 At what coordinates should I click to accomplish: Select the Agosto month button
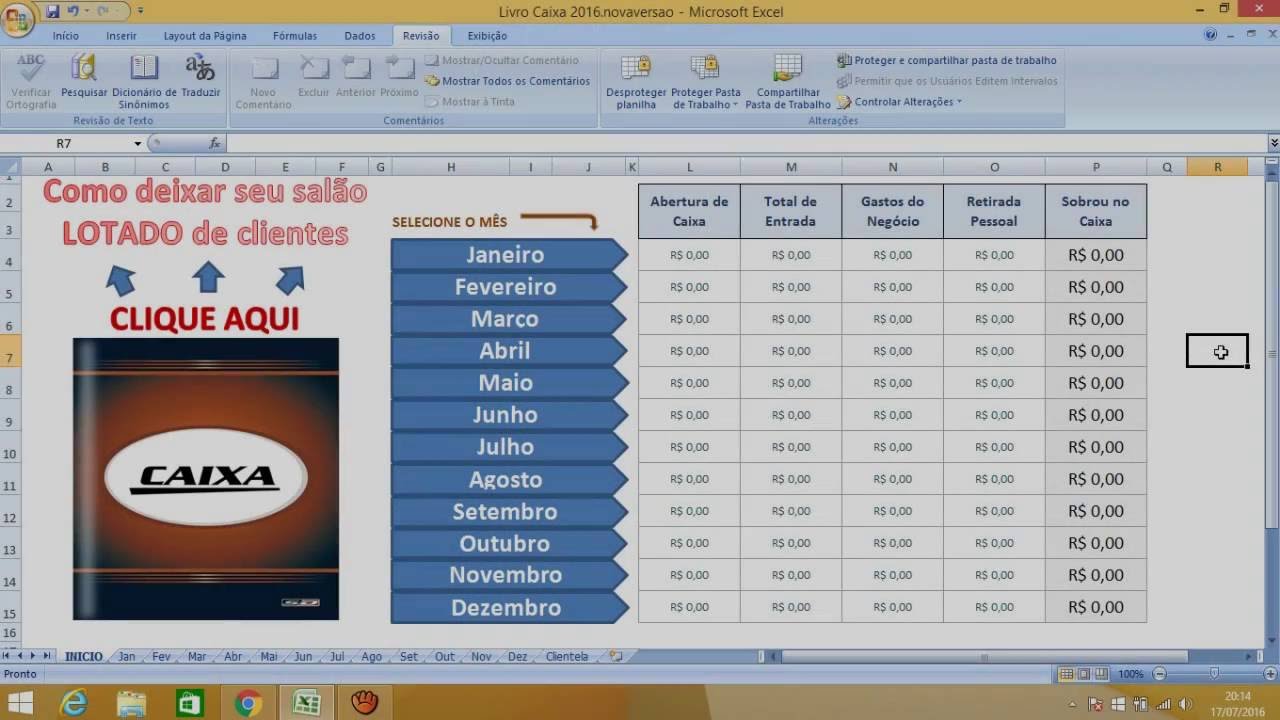[x=508, y=479]
